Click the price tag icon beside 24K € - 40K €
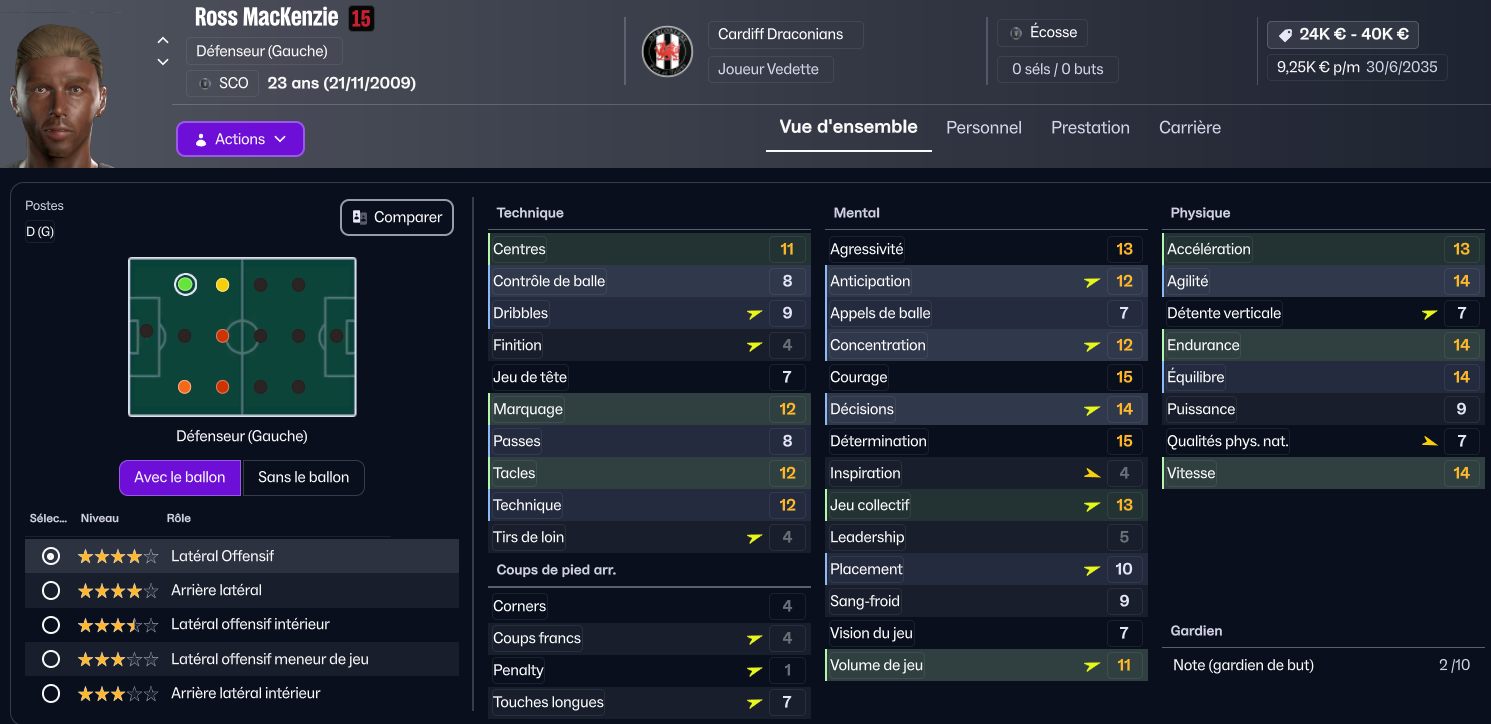Screen dimensions: 1491x724 [x=1284, y=34]
